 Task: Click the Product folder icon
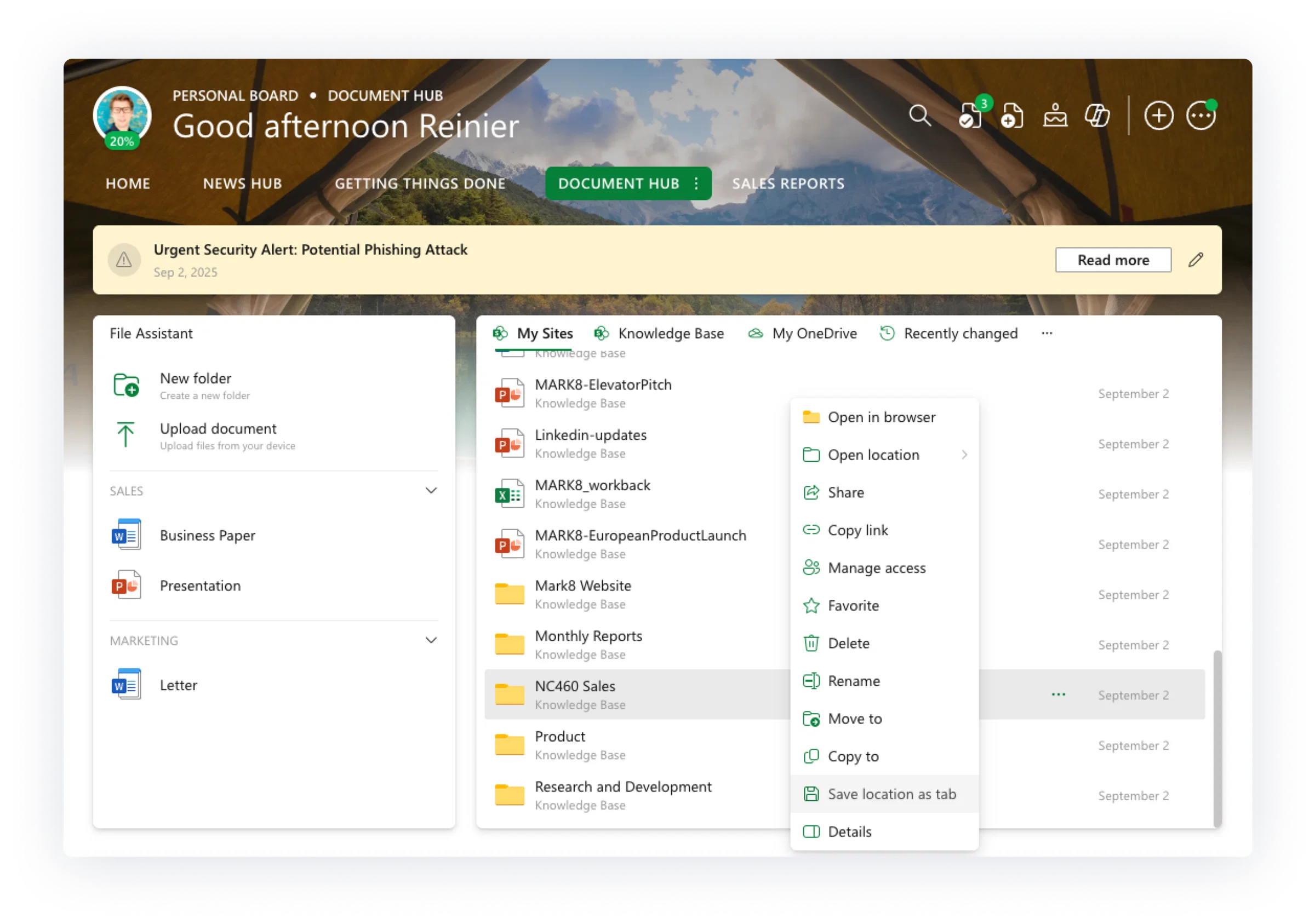(509, 745)
